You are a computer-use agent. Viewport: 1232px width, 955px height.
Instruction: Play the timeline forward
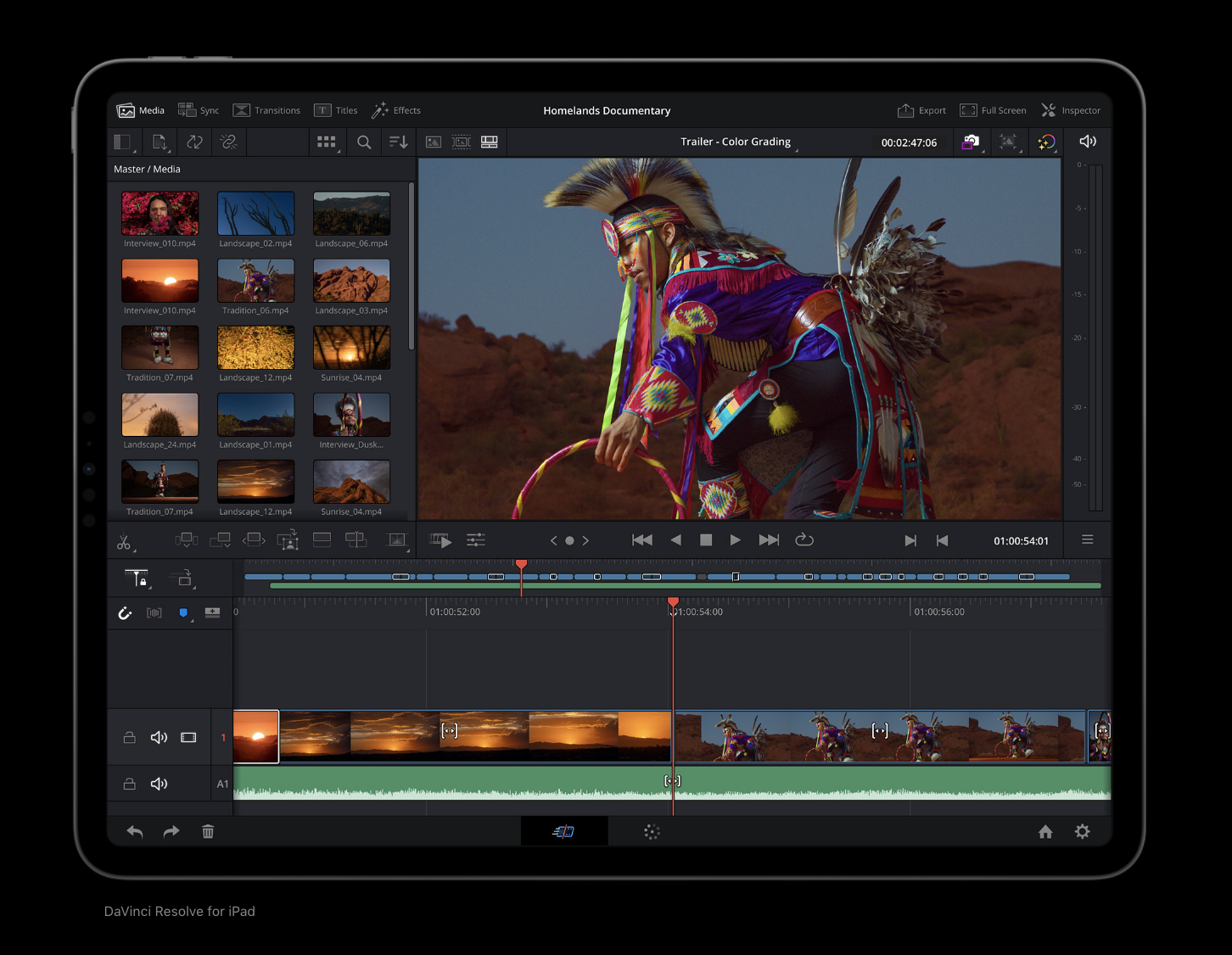click(x=735, y=540)
